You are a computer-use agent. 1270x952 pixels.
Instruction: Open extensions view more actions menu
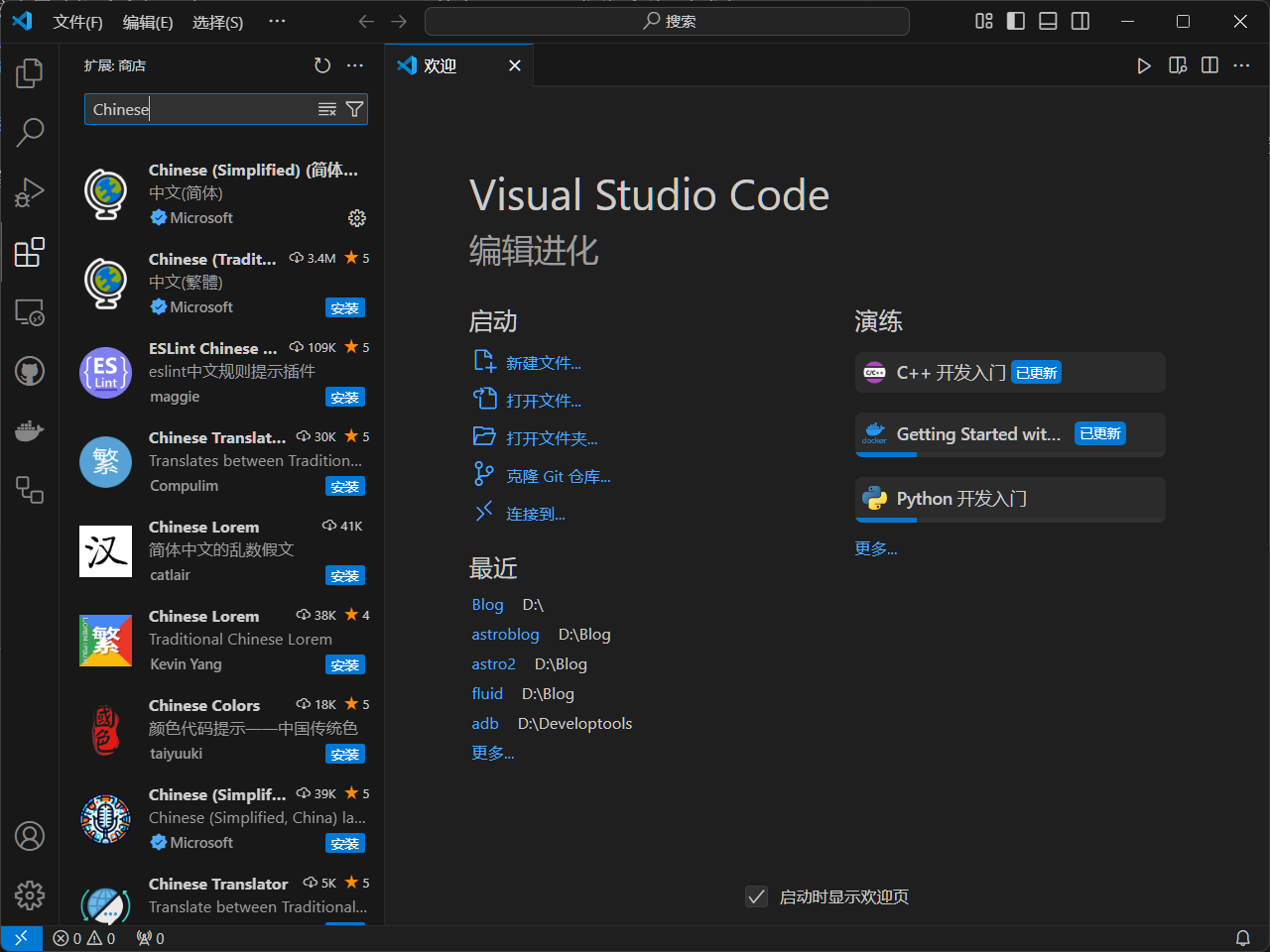click(x=355, y=65)
